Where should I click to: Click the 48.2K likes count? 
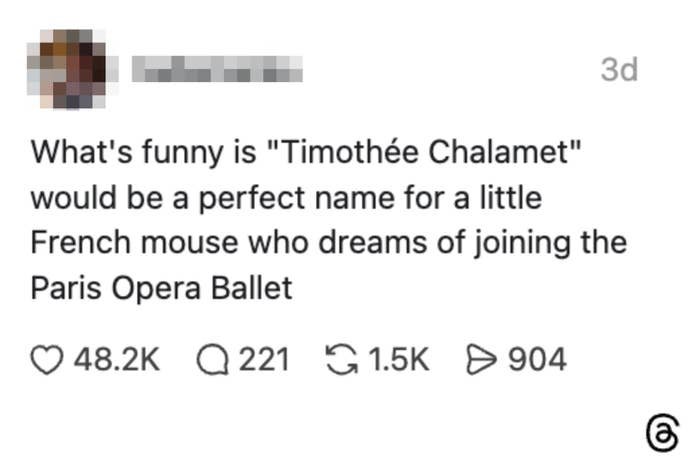coord(118,359)
